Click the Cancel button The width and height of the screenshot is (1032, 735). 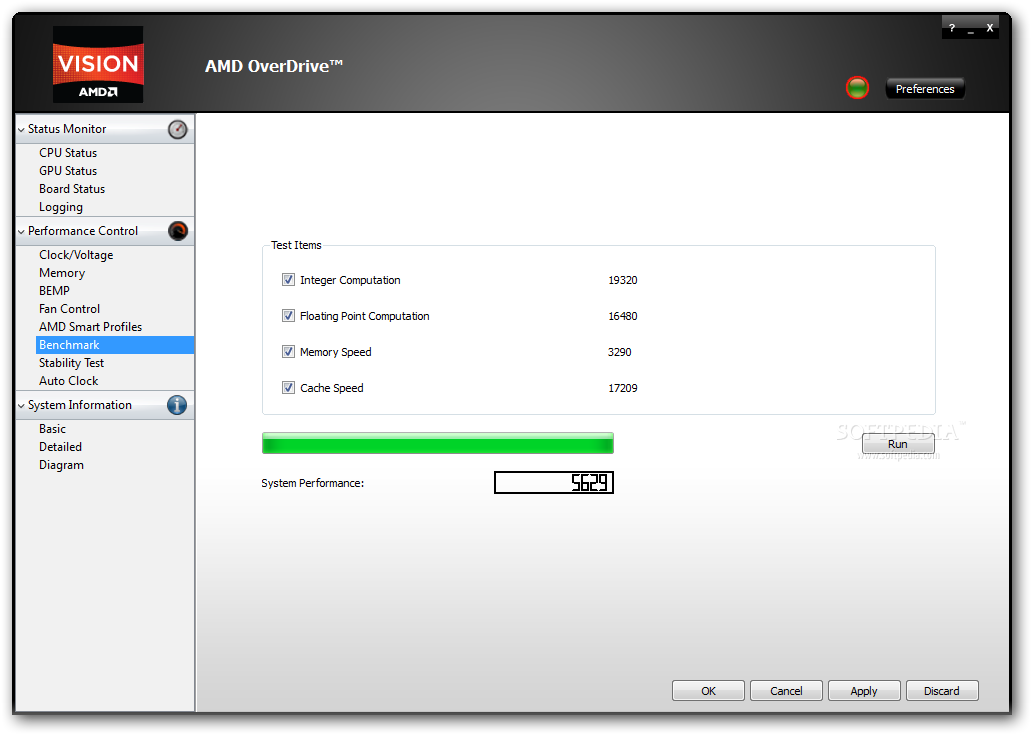[x=786, y=691]
